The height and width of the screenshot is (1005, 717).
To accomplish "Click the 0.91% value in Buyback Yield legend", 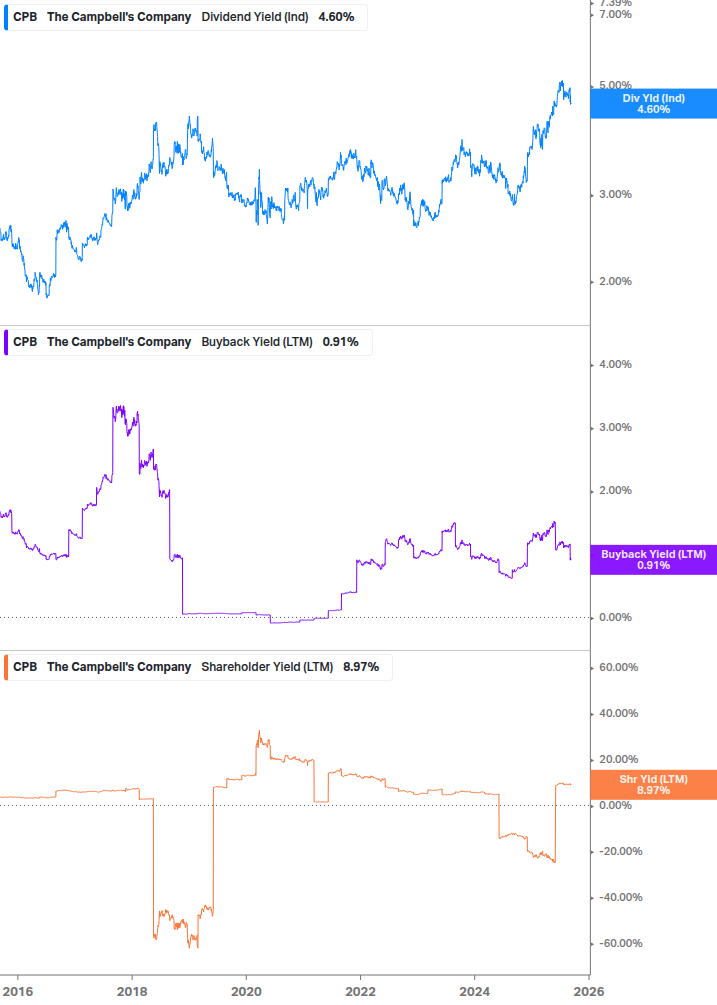I will pyautogui.click(x=340, y=342).
